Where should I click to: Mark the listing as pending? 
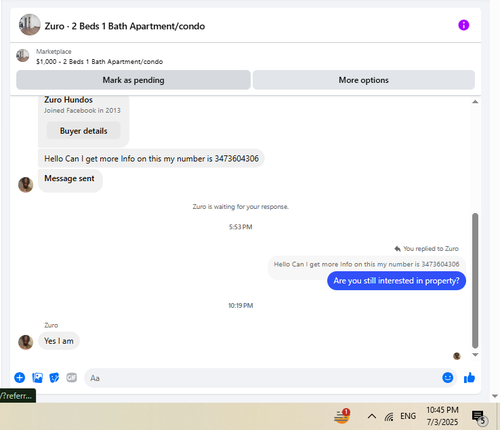tap(133, 80)
